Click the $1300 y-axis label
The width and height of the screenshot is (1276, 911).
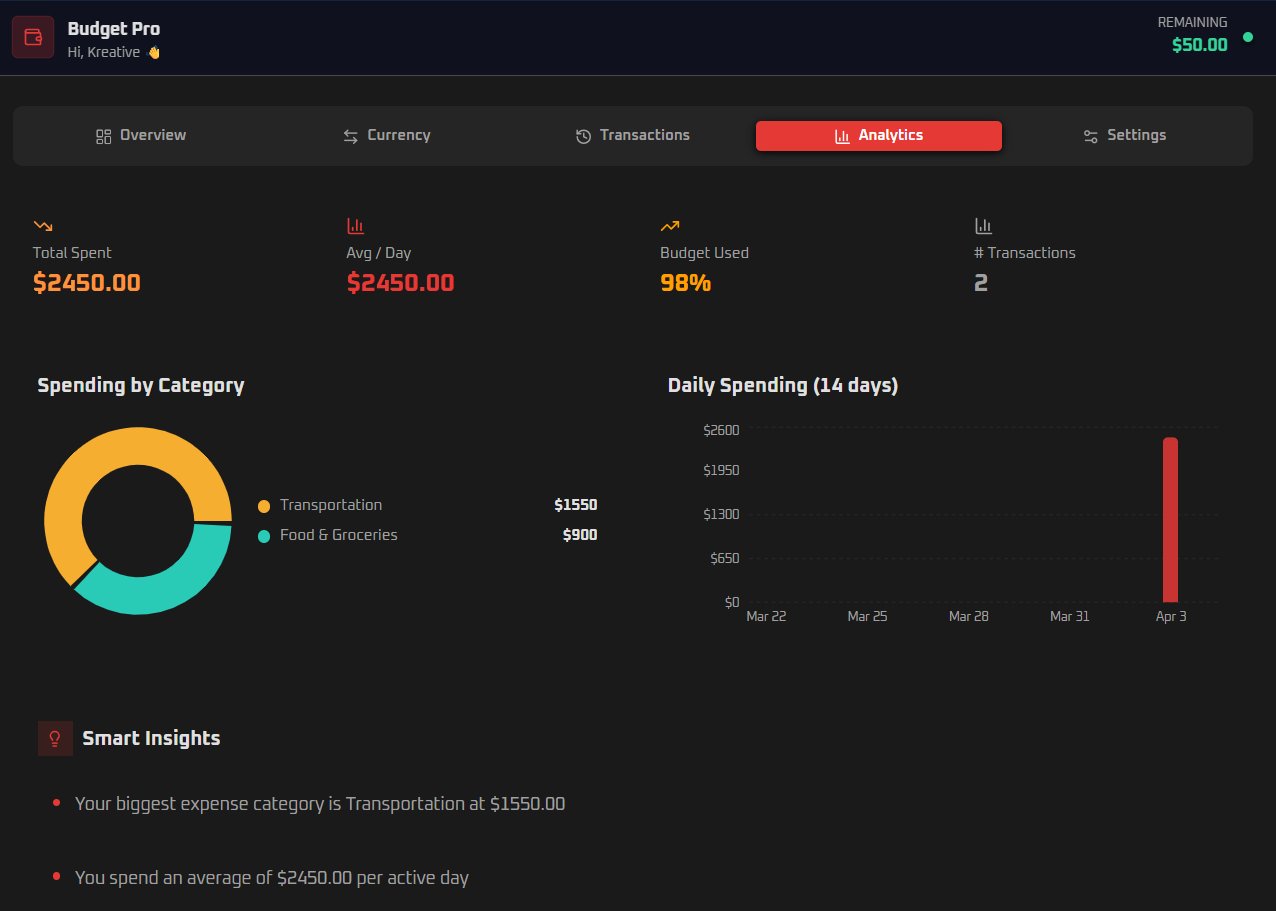(x=721, y=514)
